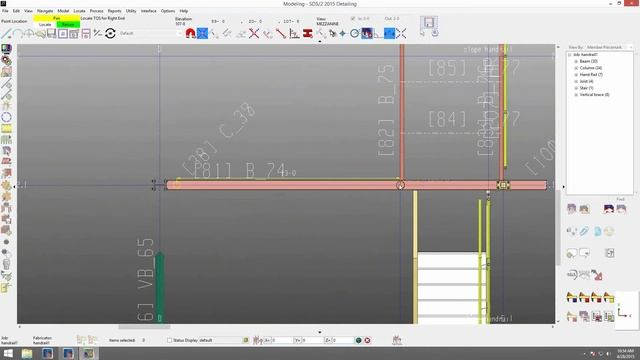This screenshot has height=360, width=640.
Task: Click the yellow rectangle sidebar icon
Action: click(6, 129)
